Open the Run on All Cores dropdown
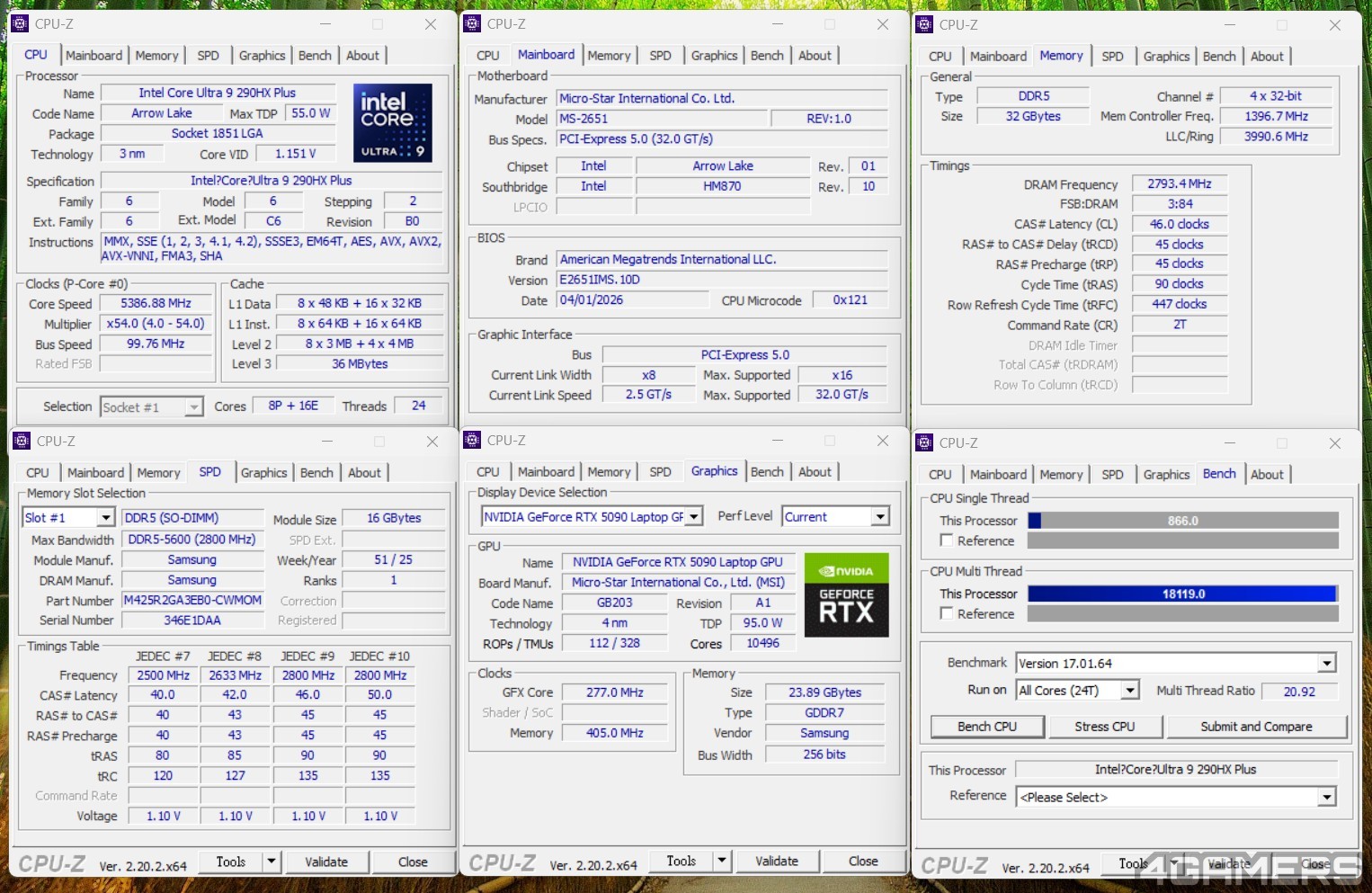 [1130, 691]
